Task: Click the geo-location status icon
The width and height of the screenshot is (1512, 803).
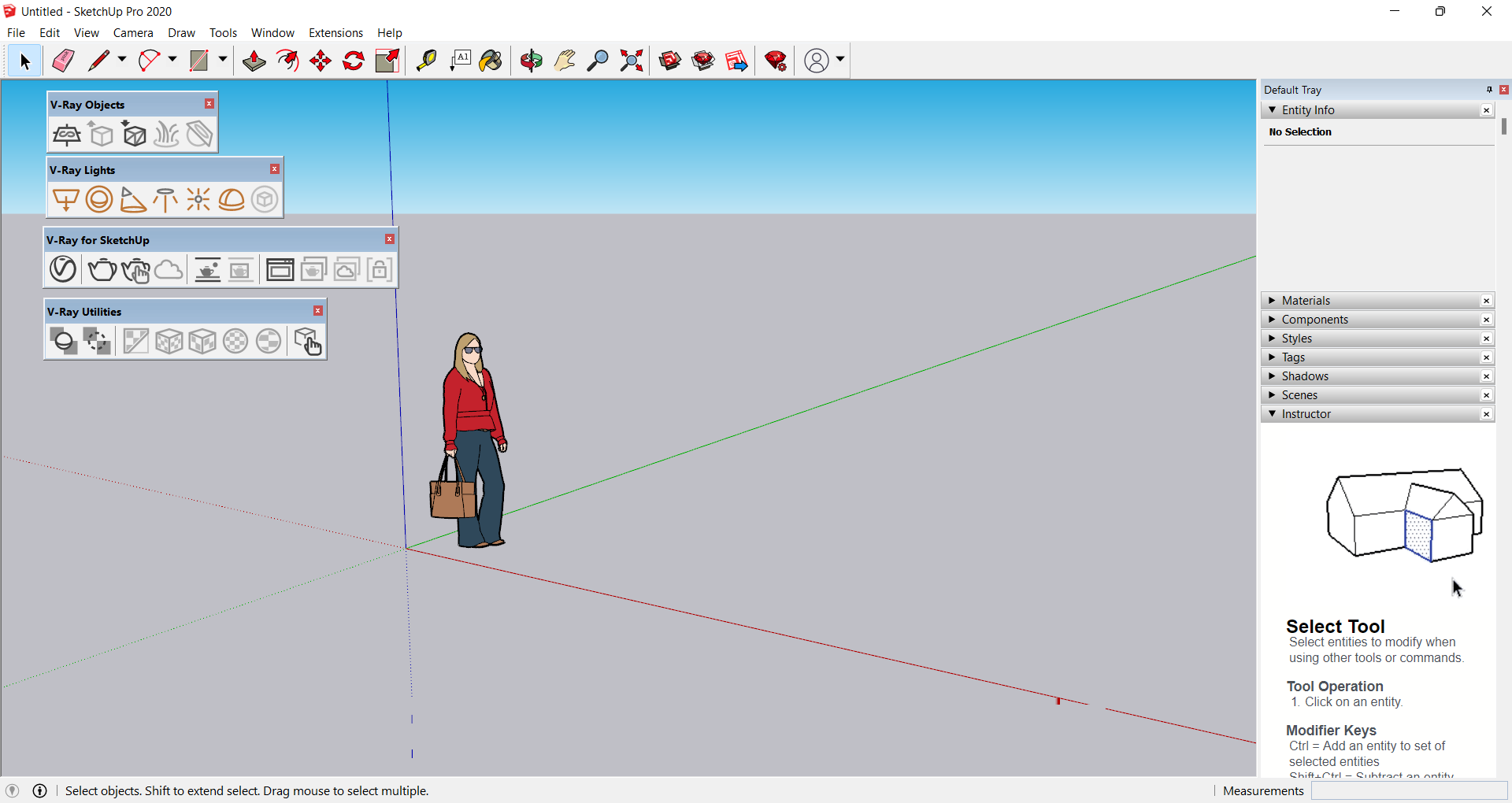Action: pos(12,791)
